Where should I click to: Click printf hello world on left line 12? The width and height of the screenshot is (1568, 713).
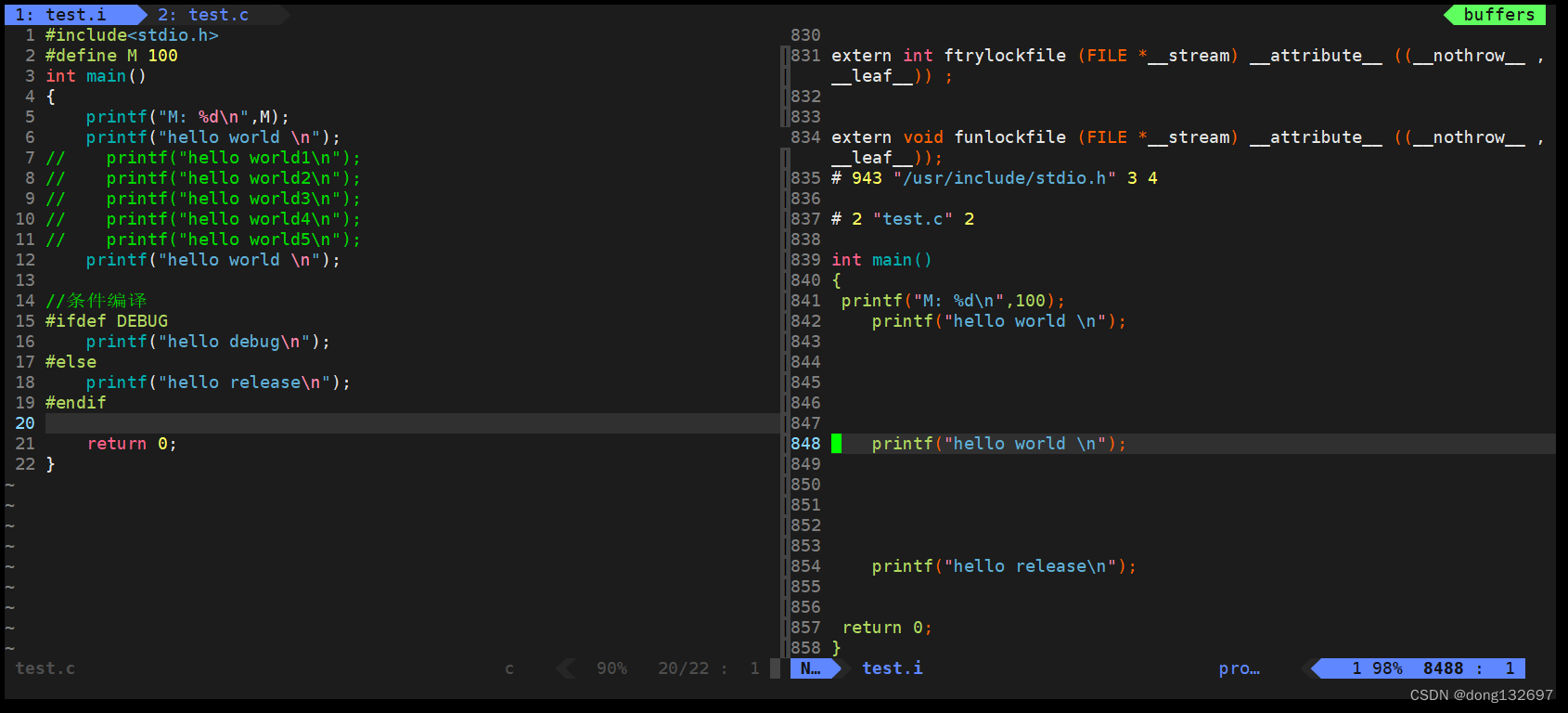(213, 260)
